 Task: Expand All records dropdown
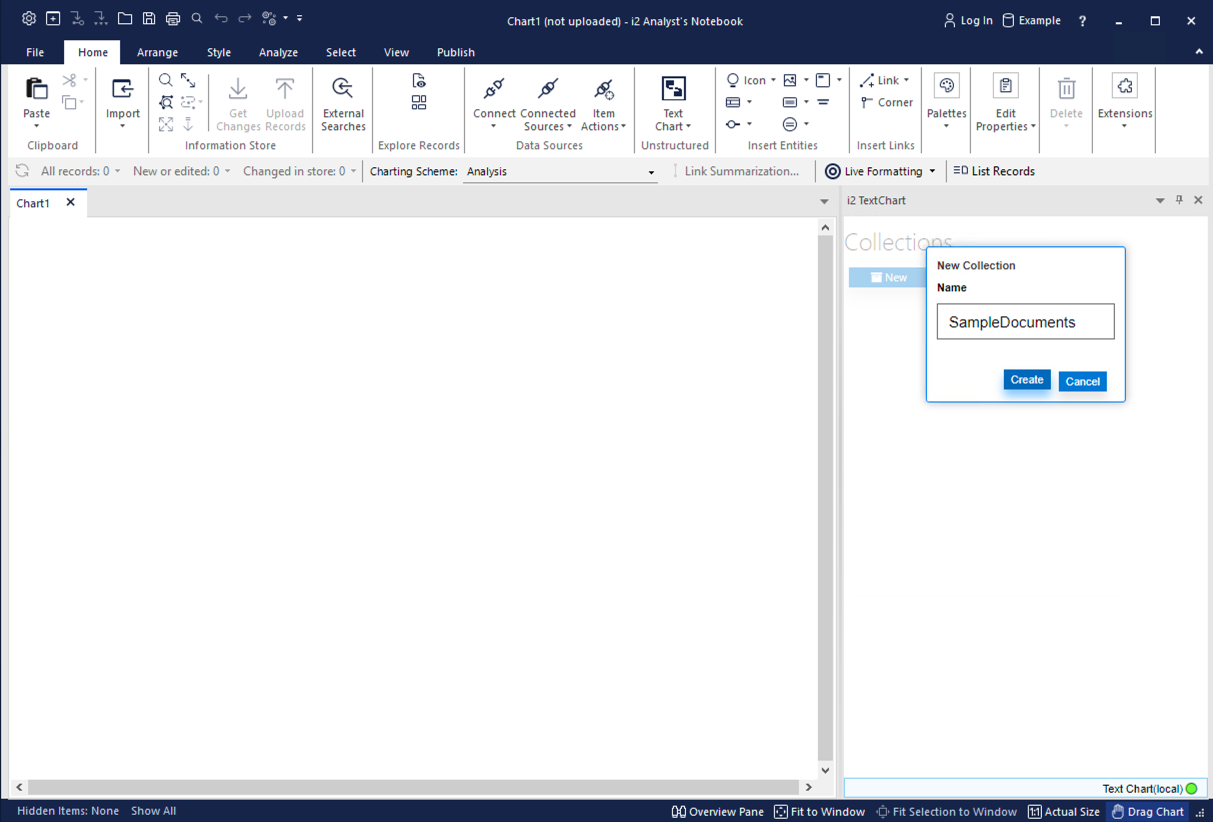117,171
